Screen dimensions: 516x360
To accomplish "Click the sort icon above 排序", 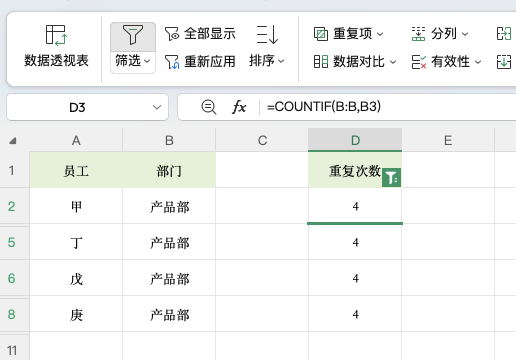I will tap(267, 34).
